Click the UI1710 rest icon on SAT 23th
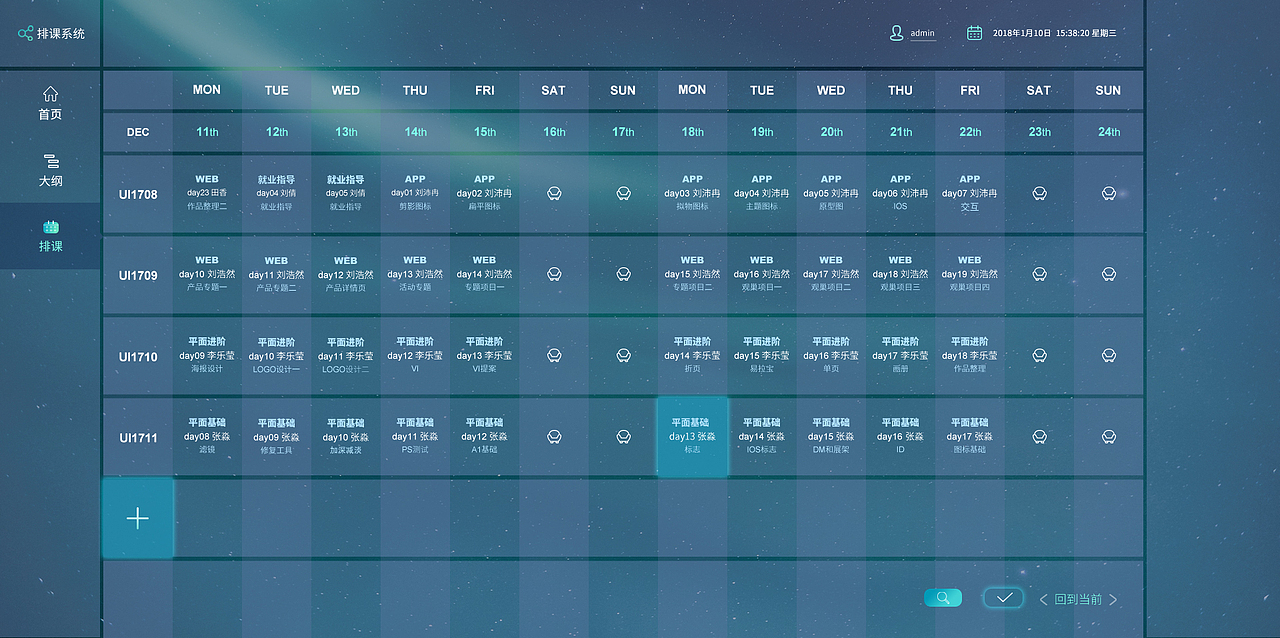Screen dimensions: 1280x638 tap(1039, 355)
